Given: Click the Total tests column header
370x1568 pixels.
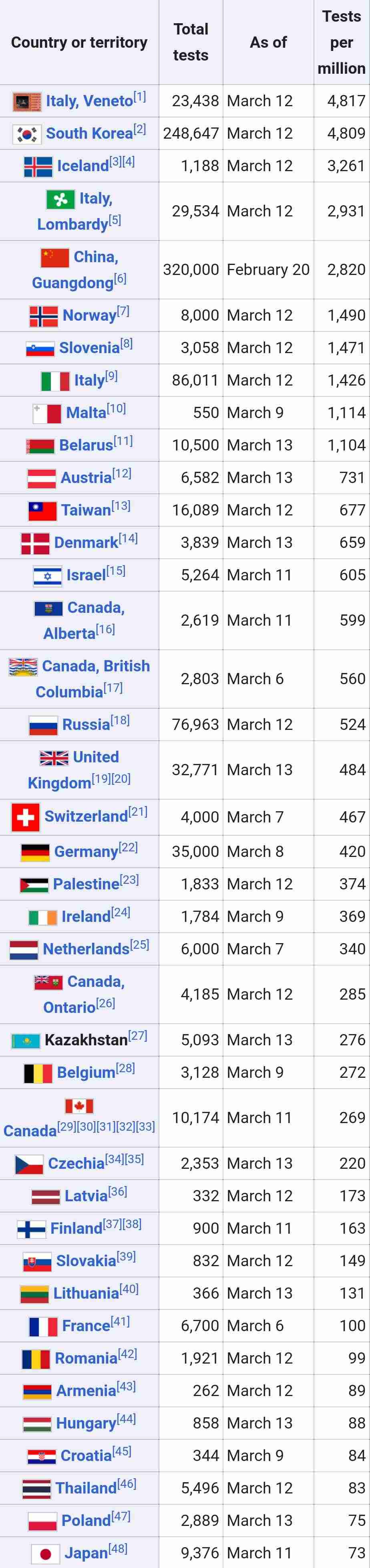Looking at the screenshot, I should click(191, 42).
